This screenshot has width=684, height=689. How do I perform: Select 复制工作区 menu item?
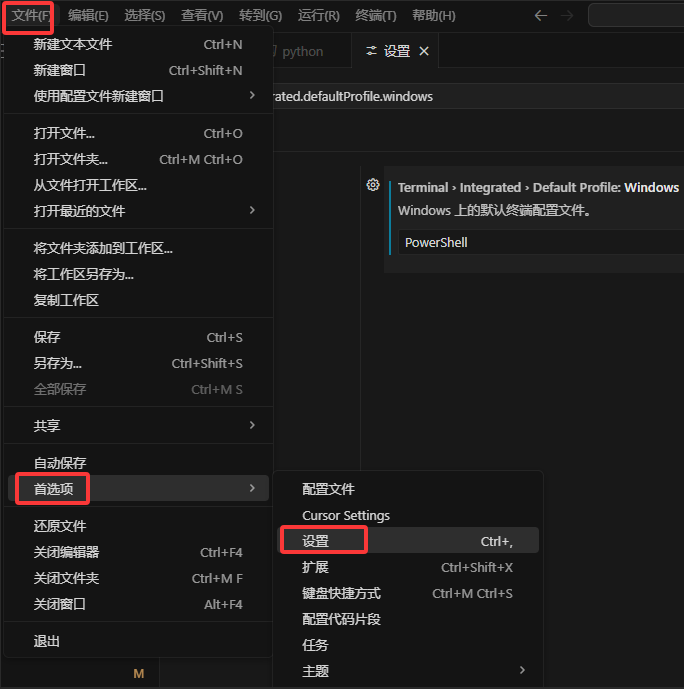(x=138, y=300)
